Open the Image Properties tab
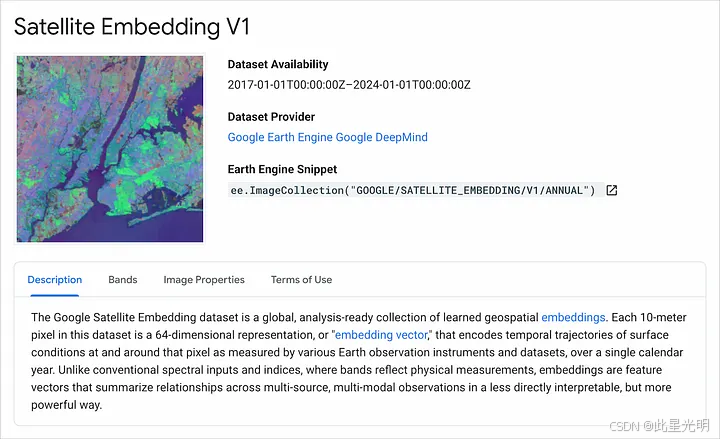 [x=204, y=280]
